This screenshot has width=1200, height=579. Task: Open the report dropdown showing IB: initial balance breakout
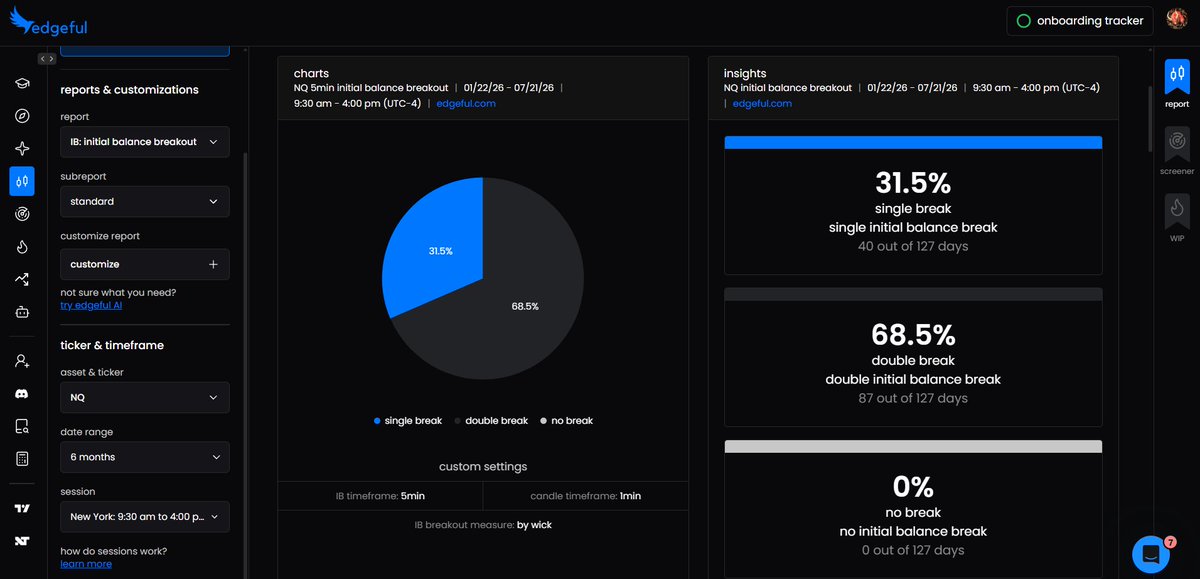point(145,142)
